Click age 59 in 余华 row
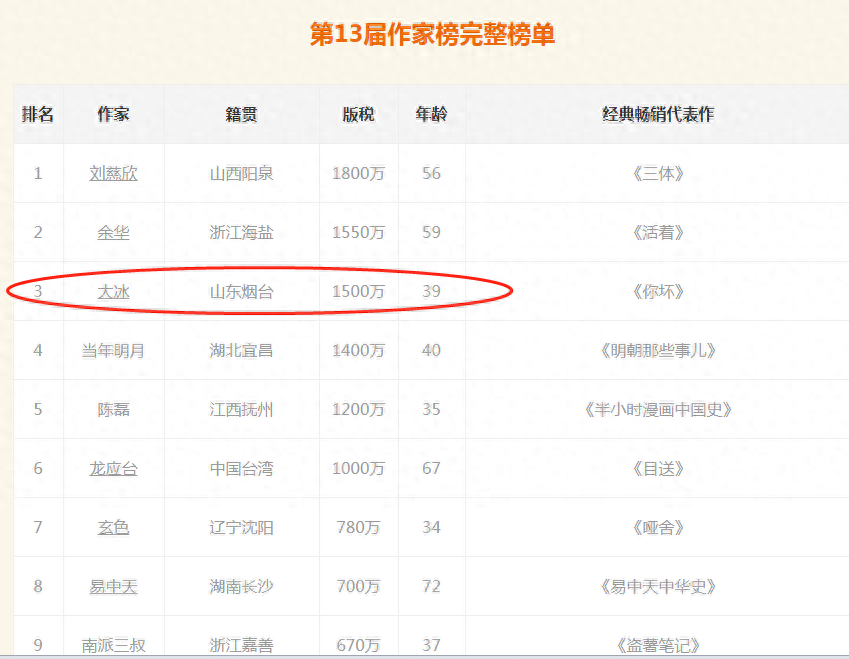This screenshot has height=659, width=849. coord(432,232)
